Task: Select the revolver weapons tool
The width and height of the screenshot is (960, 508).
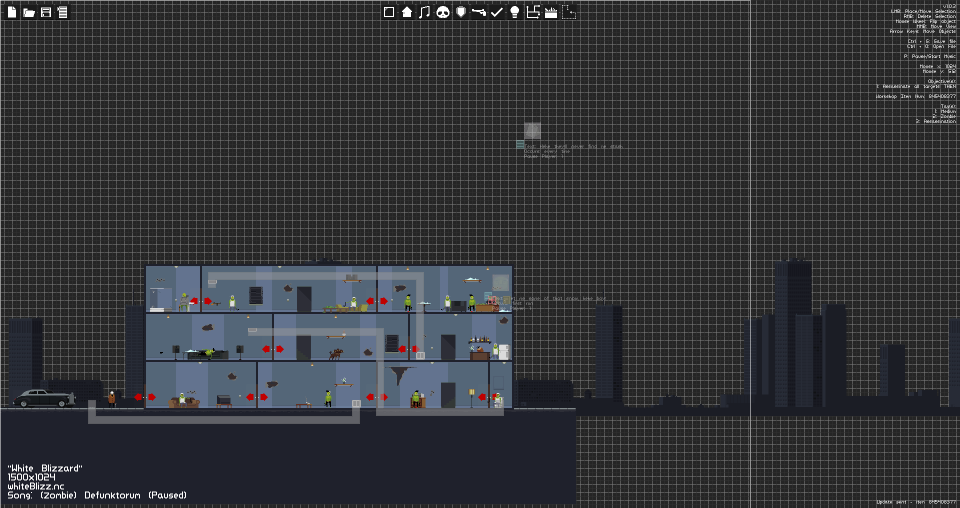Action: point(479,12)
